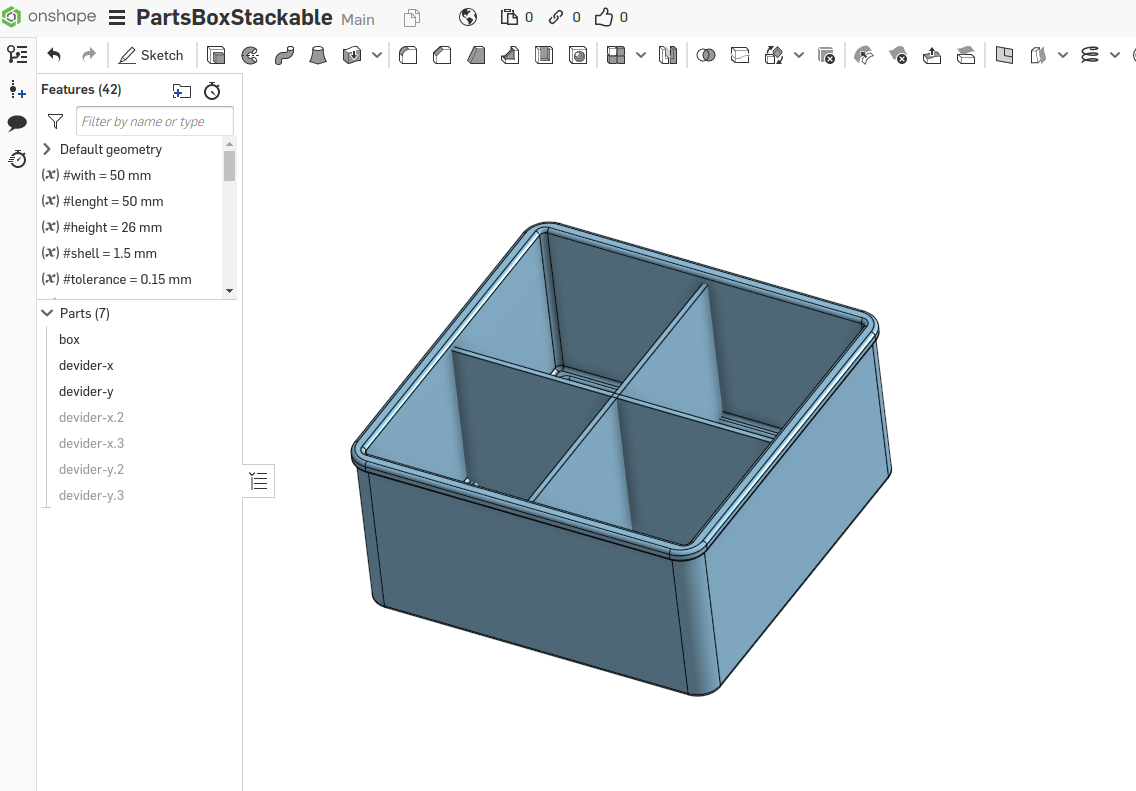Open the document hamburger menu
This screenshot has height=791, width=1136.
point(117,17)
